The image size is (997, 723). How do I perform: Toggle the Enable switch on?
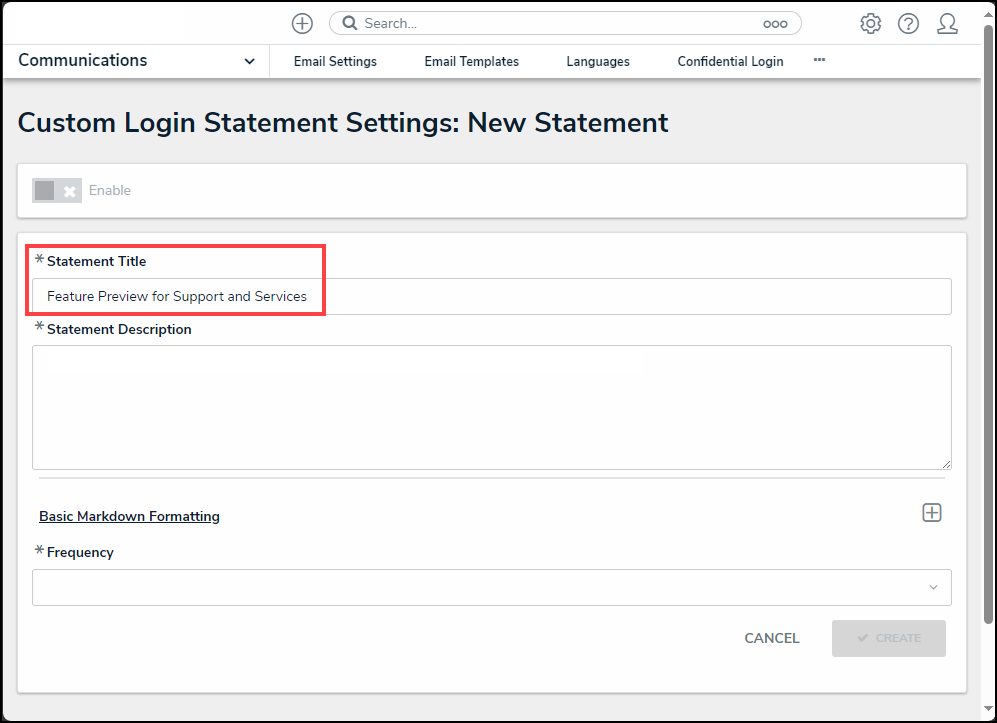point(56,191)
